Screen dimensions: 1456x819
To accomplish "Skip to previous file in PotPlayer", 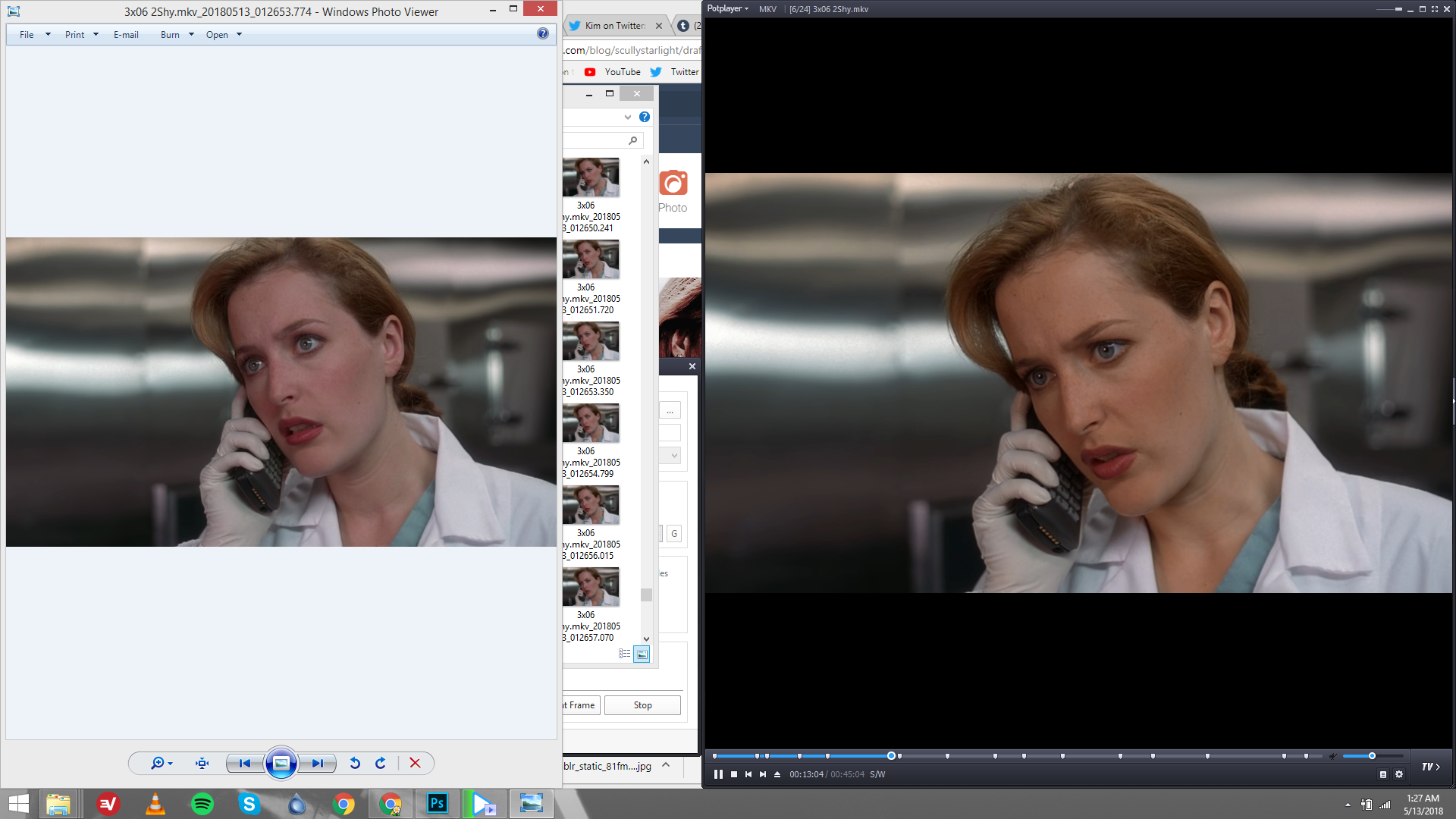I will [x=748, y=774].
